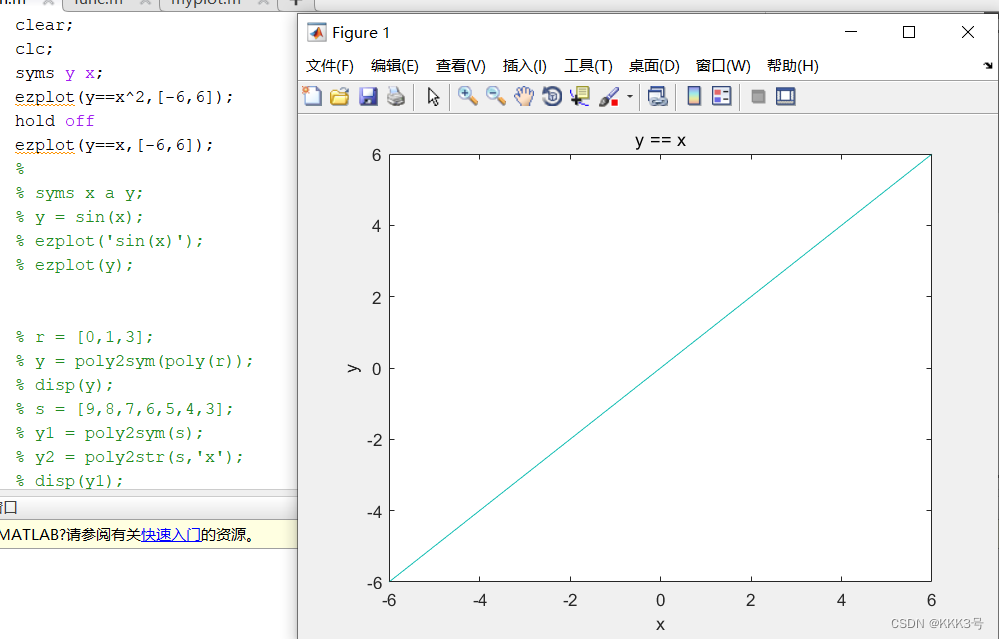Open the 插入(I) menu
This screenshot has height=639, width=999.
(x=524, y=66)
